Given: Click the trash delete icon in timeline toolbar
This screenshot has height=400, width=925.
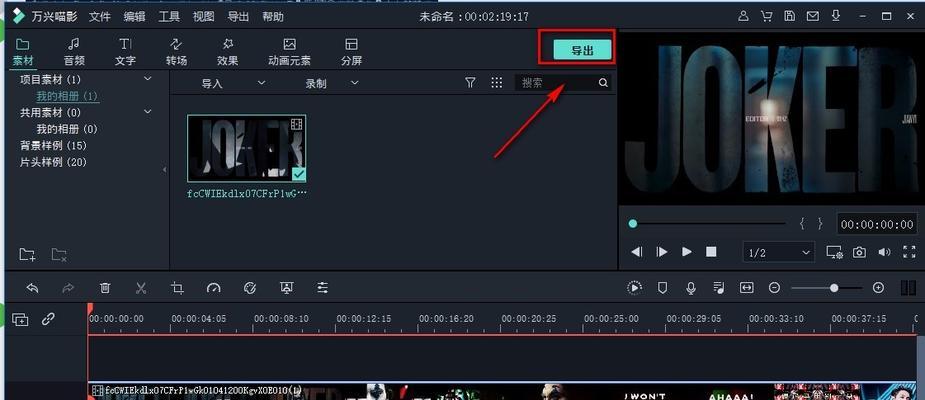Looking at the screenshot, I should [x=105, y=288].
